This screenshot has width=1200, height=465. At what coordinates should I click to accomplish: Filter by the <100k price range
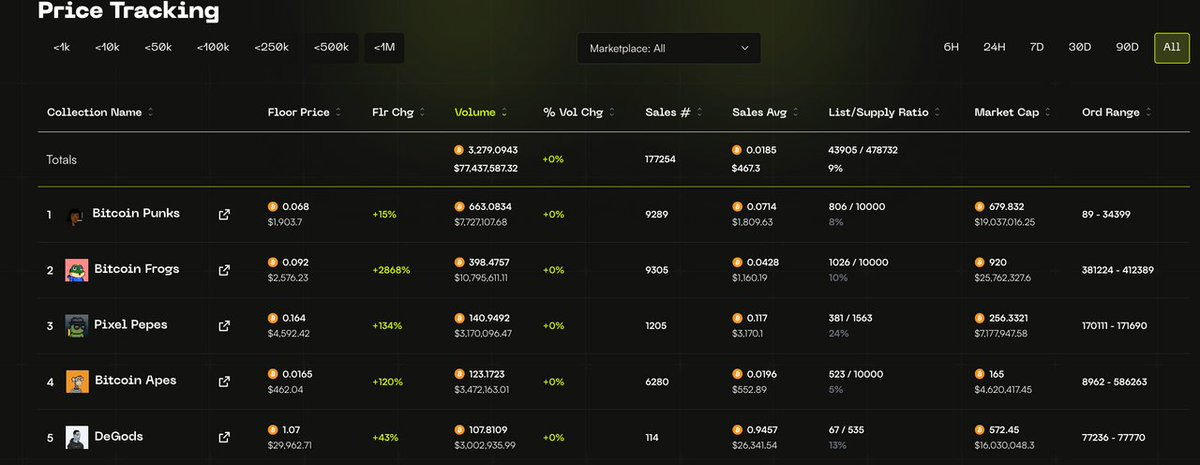pyautogui.click(x=213, y=47)
